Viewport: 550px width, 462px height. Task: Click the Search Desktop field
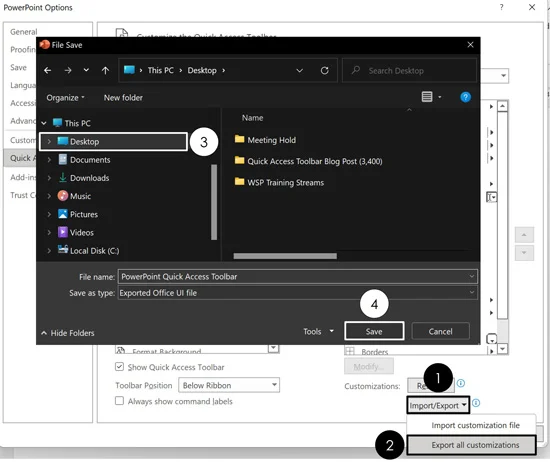pyautogui.click(x=409, y=71)
